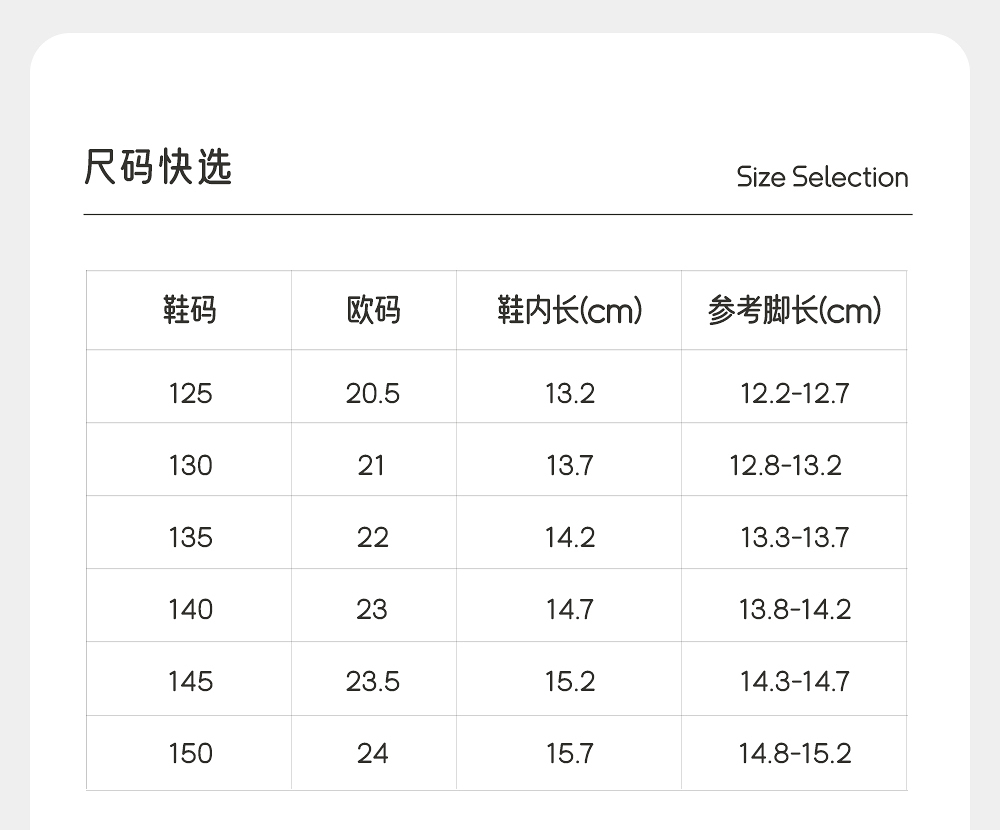
Task: Click foot length 12.8-13.2 cell
Action: [x=786, y=465]
